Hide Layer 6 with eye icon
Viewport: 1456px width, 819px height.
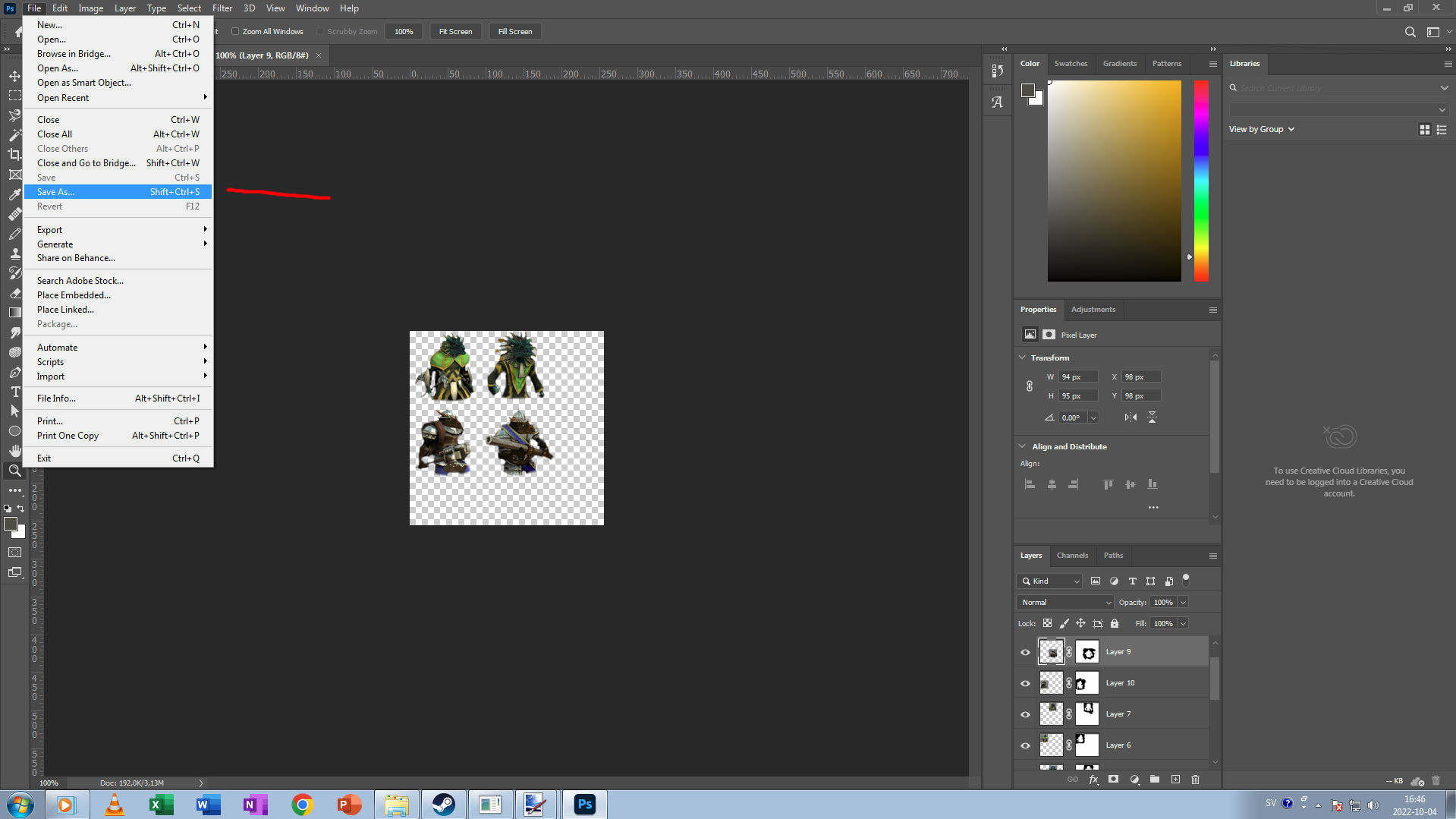[1025, 745]
